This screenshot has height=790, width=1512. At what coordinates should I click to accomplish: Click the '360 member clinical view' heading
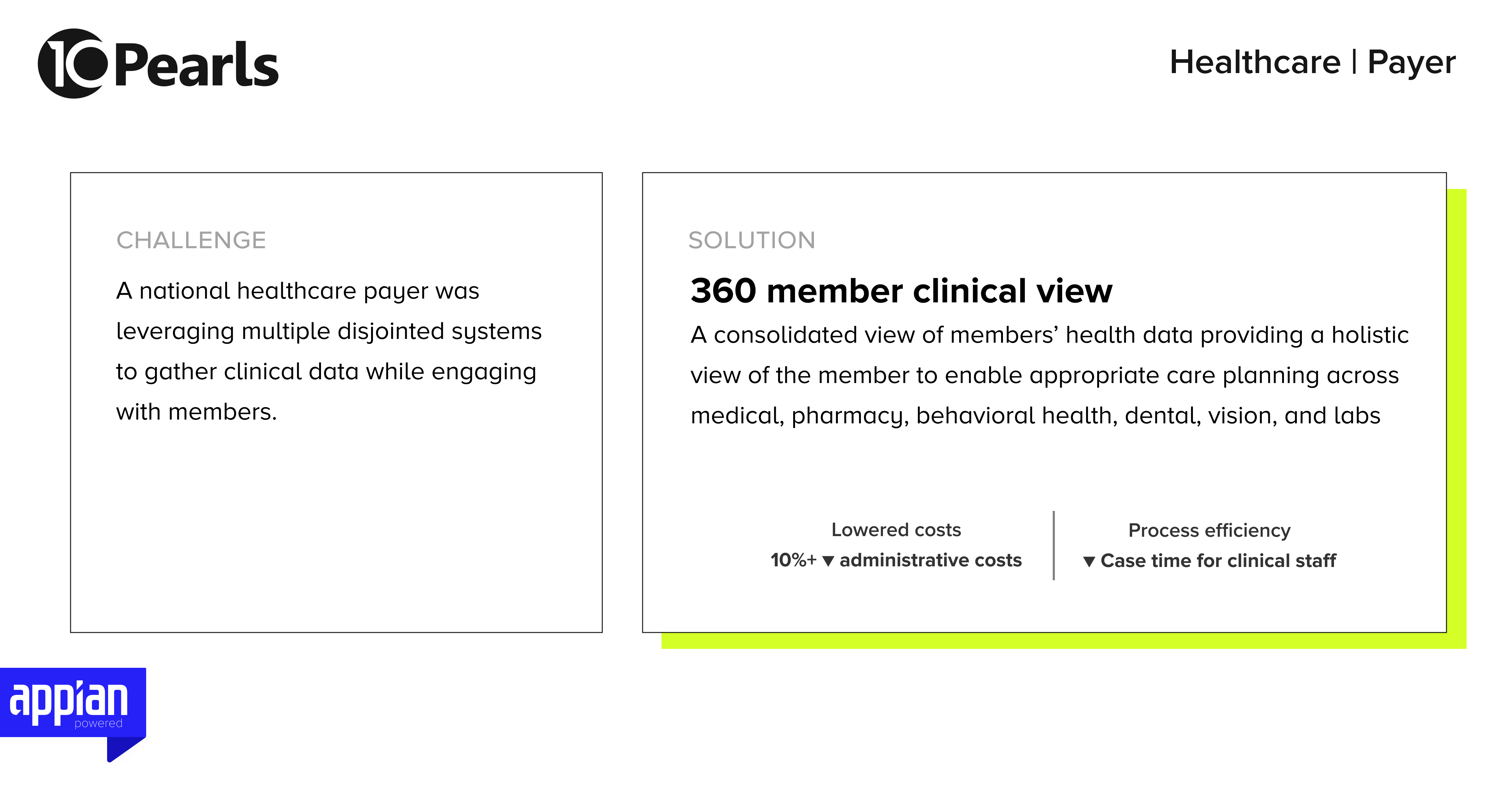tap(901, 290)
